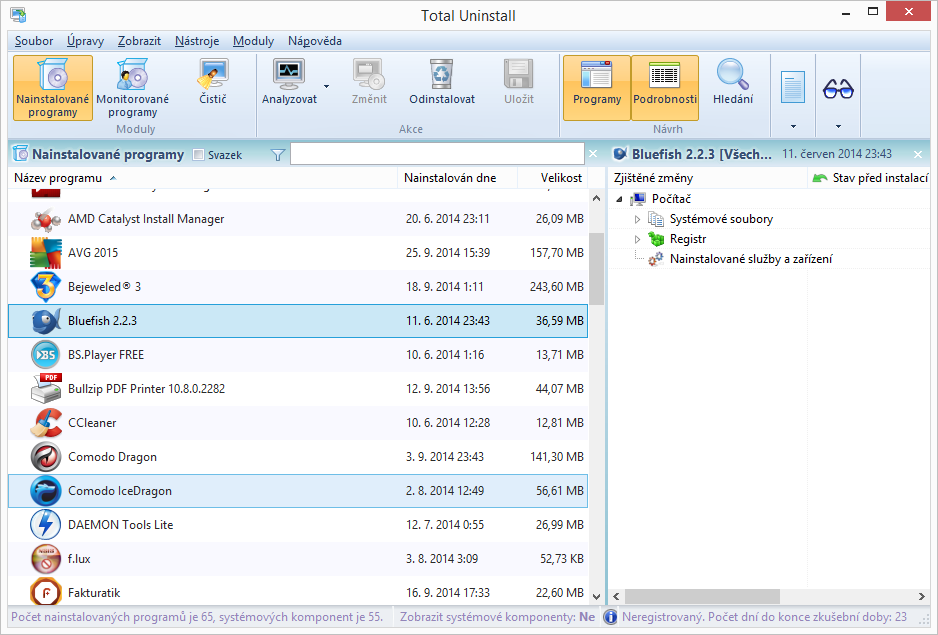Image resolution: width=938 pixels, height=635 pixels.
Task: Toggle the Programy view button
Action: (x=596, y=88)
